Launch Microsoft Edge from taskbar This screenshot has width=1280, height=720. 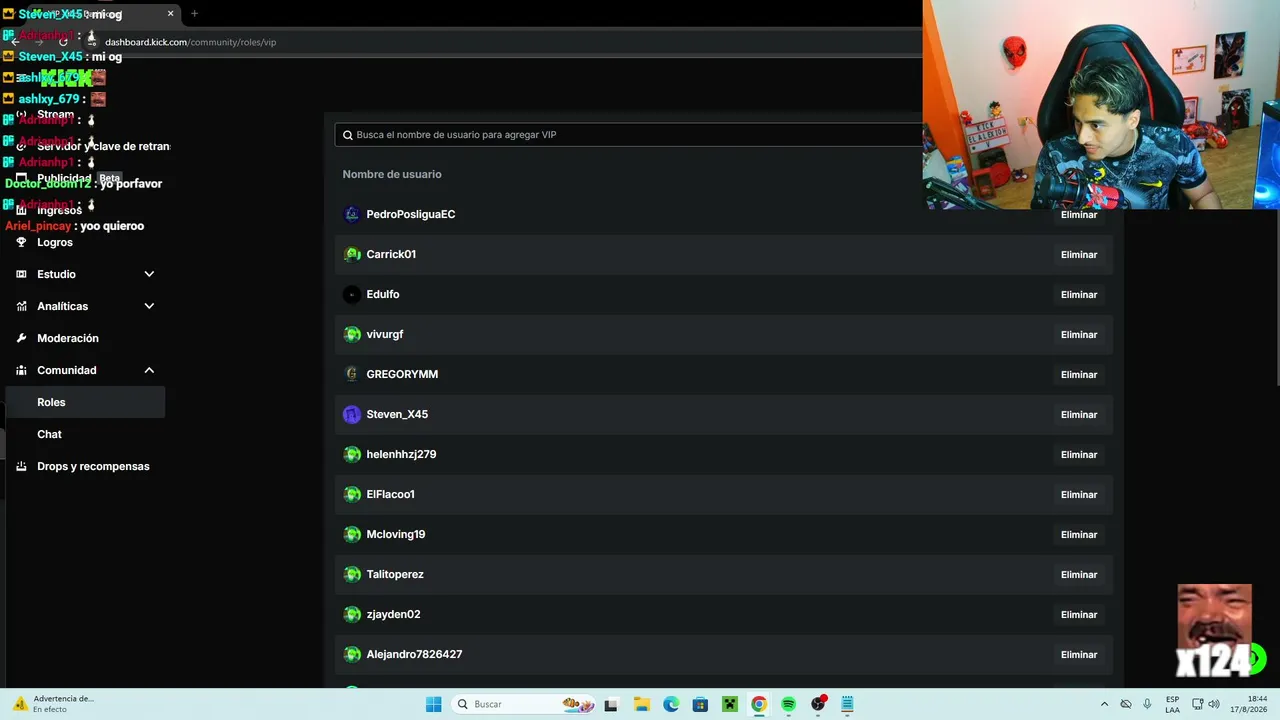click(x=671, y=704)
